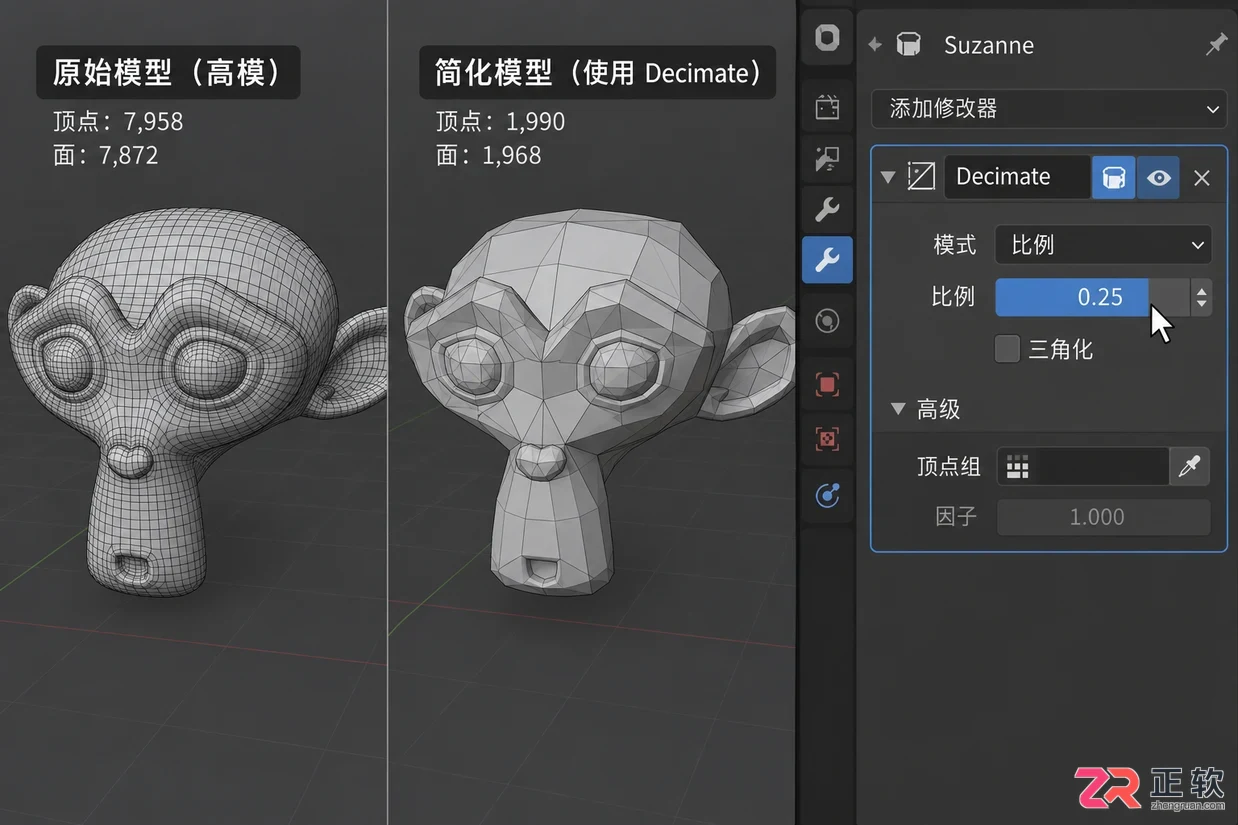Open the Output properties tab icon
Screen dimensions: 1238x825
point(827,107)
